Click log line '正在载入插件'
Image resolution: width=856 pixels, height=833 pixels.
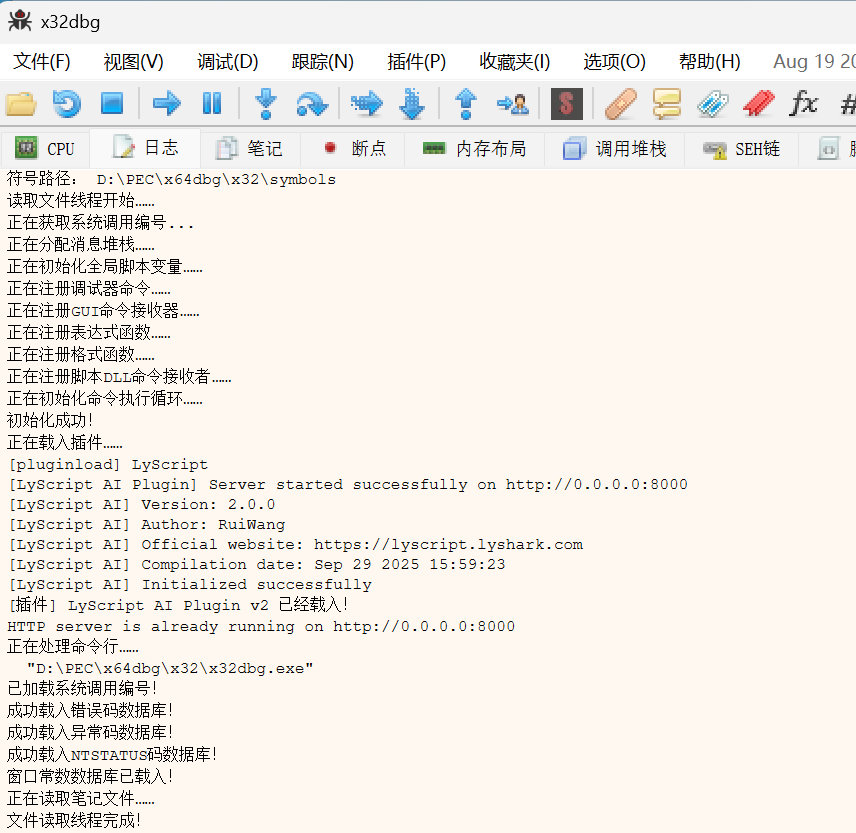pos(64,442)
